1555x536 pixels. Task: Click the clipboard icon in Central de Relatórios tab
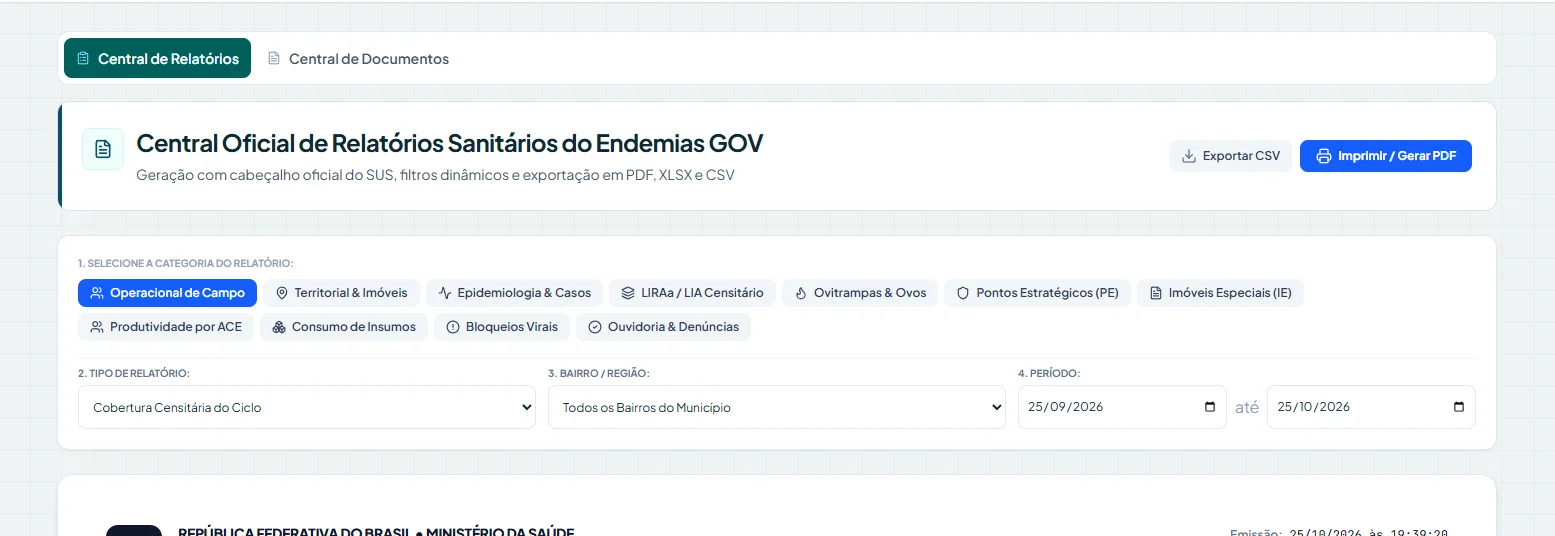point(83,59)
